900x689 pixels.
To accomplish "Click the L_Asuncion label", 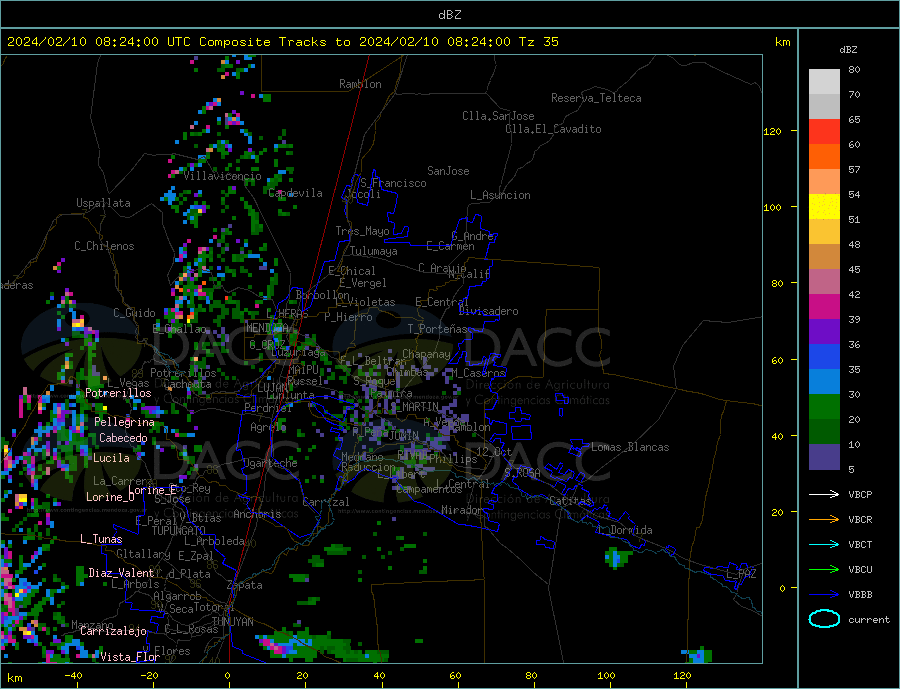I will coord(500,195).
